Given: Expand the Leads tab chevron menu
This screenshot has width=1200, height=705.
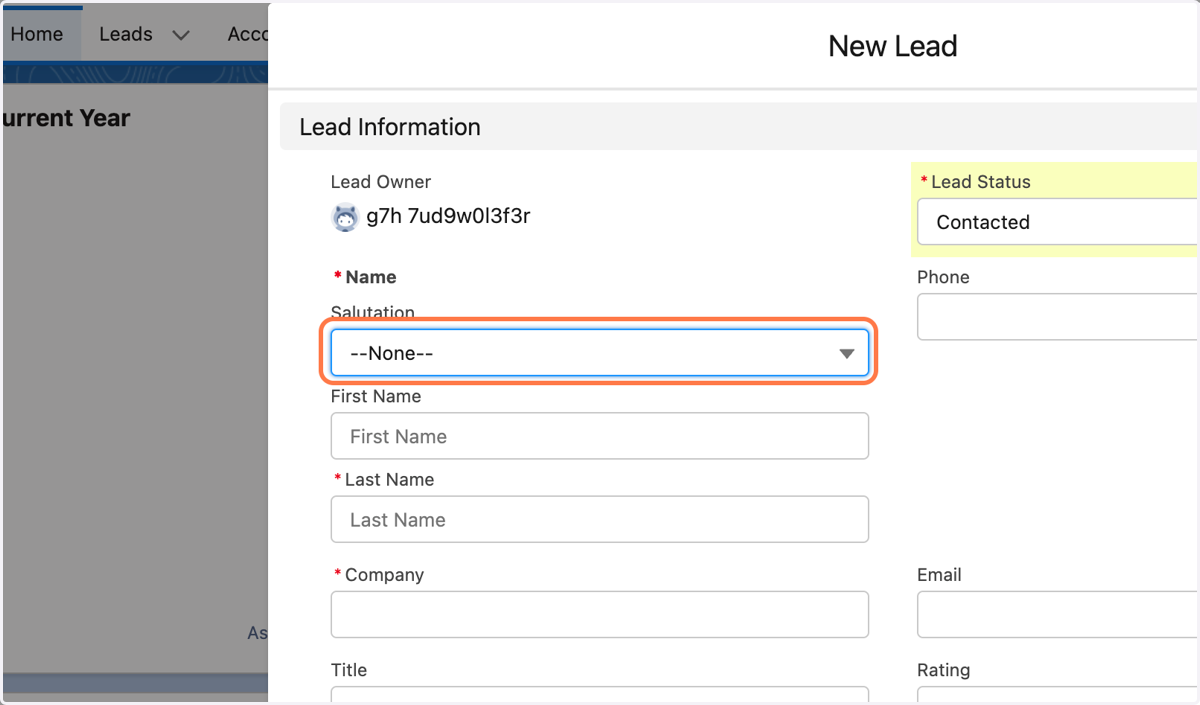Looking at the screenshot, I should point(181,35).
